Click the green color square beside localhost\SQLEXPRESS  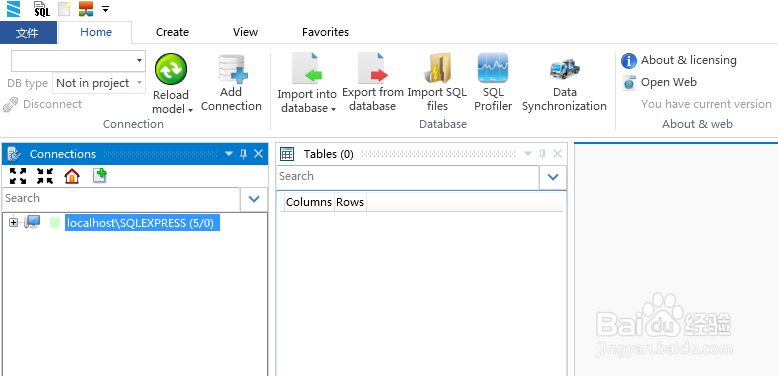click(55, 223)
